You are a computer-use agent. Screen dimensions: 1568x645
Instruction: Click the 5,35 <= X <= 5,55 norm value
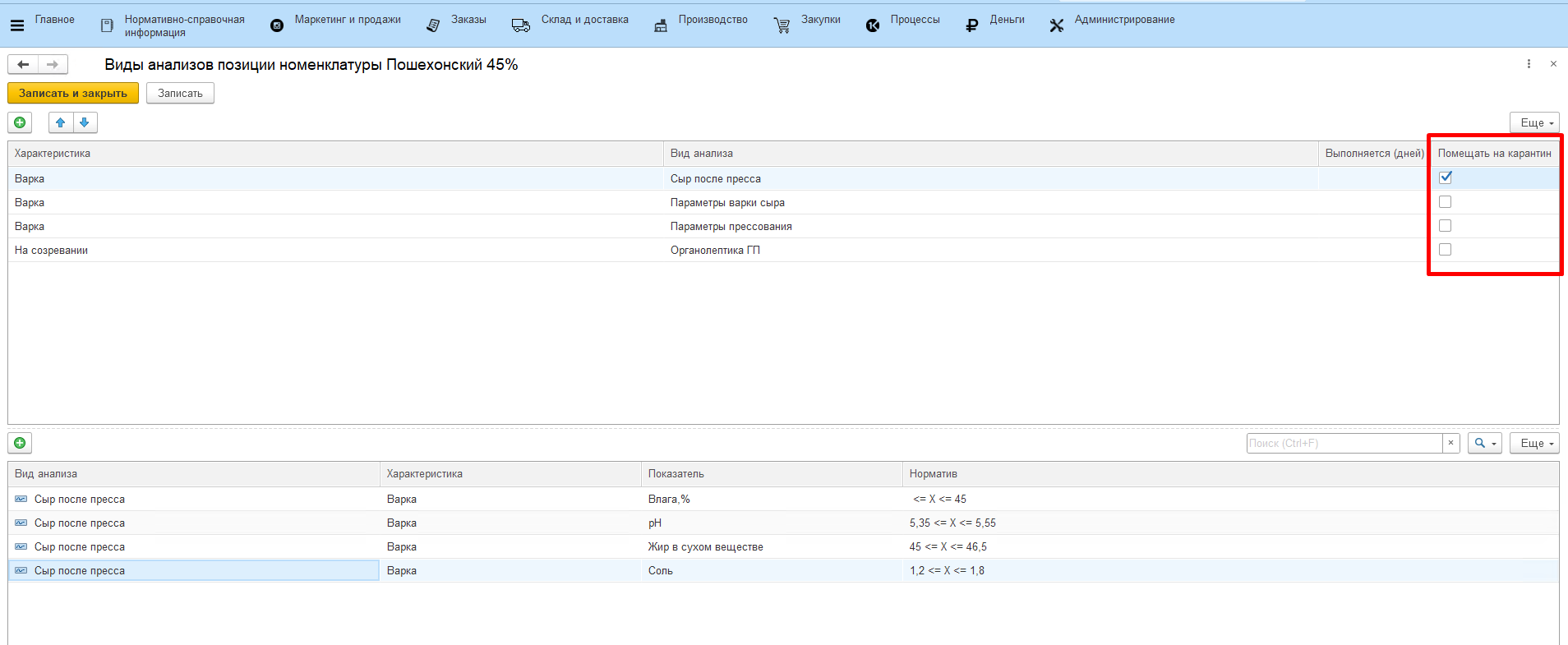(x=952, y=523)
